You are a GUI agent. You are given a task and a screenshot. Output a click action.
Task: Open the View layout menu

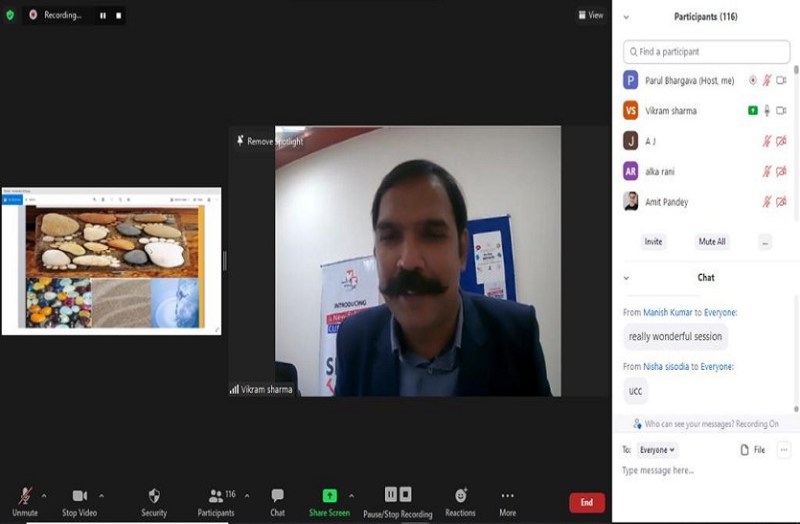click(591, 15)
